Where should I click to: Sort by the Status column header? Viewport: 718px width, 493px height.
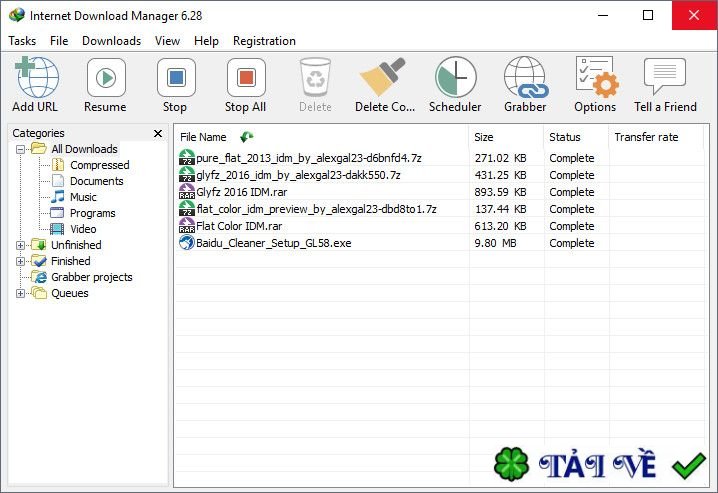[565, 137]
